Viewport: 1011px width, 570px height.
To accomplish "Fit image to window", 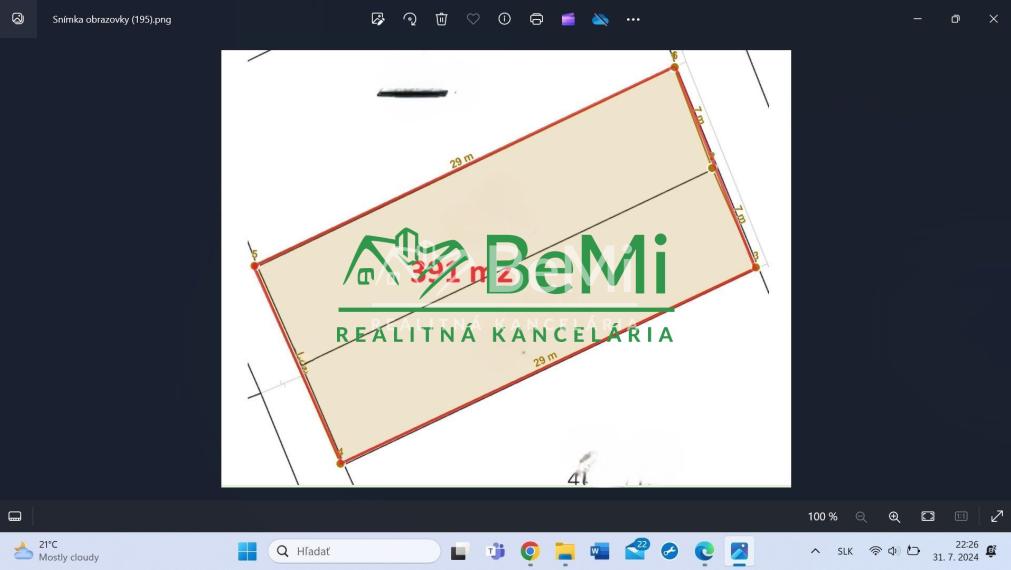I will (x=928, y=516).
